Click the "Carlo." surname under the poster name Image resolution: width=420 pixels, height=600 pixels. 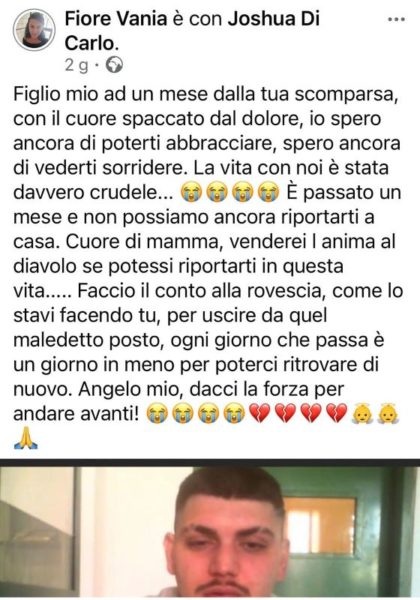pyautogui.click(x=91, y=43)
